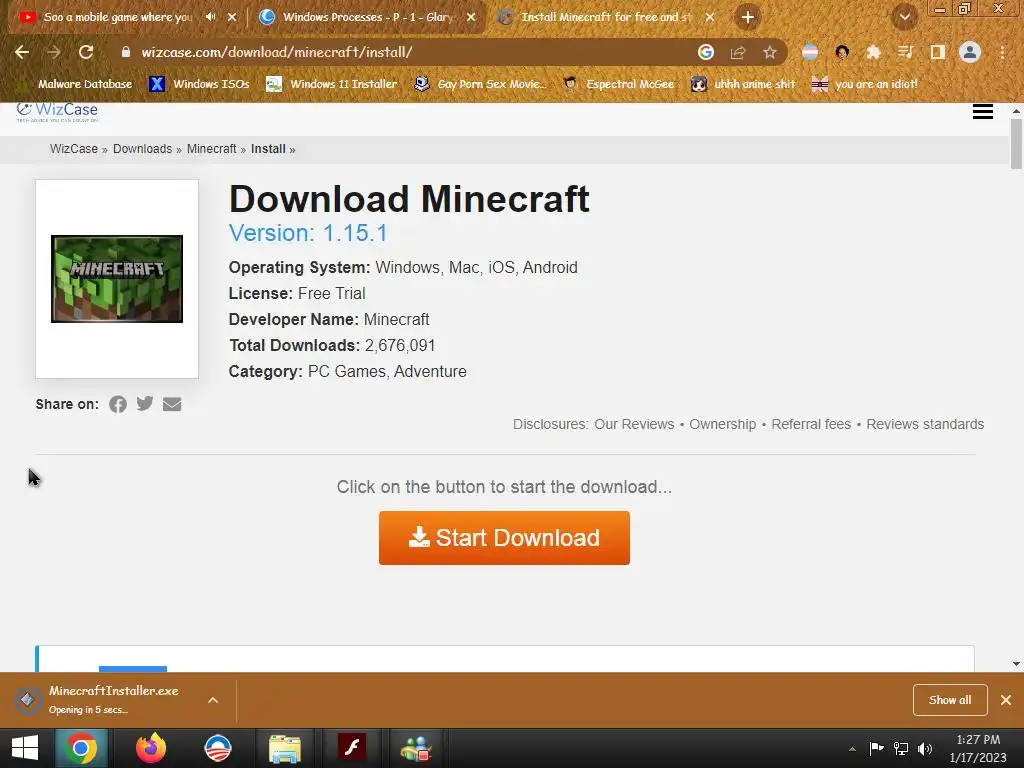Bookmark this page with the star icon
This screenshot has height=768, width=1024.
click(770, 52)
